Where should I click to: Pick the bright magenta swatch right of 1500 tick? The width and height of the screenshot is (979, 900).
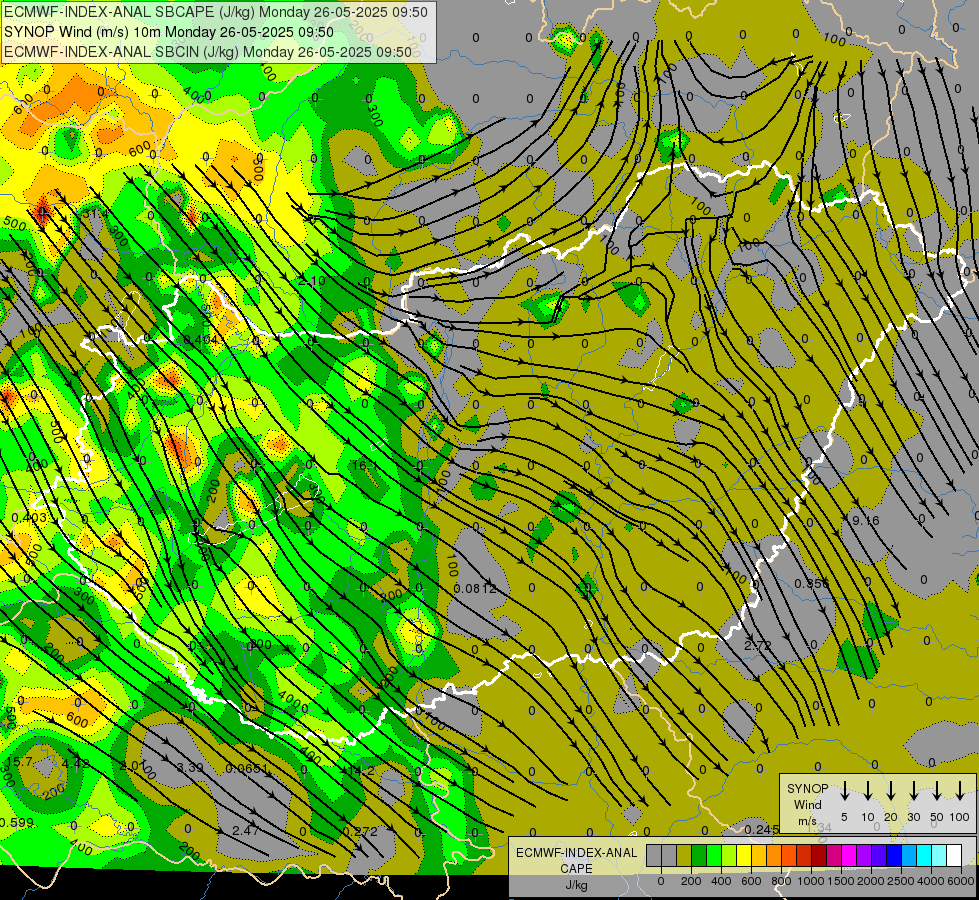pos(849,855)
